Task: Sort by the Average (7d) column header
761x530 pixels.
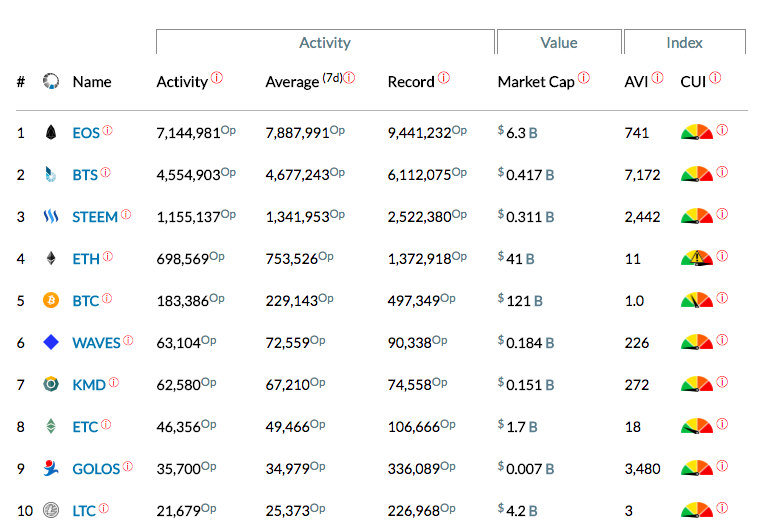Action: 304,81
